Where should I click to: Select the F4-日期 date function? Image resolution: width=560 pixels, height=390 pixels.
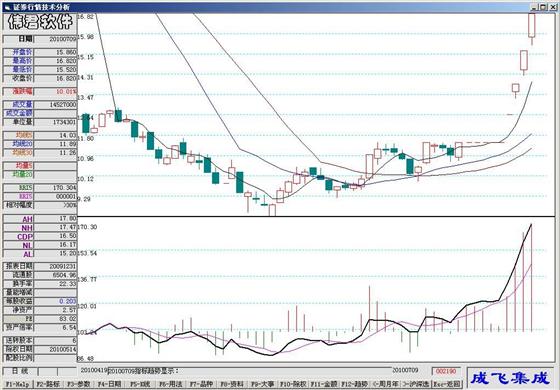(x=109, y=385)
